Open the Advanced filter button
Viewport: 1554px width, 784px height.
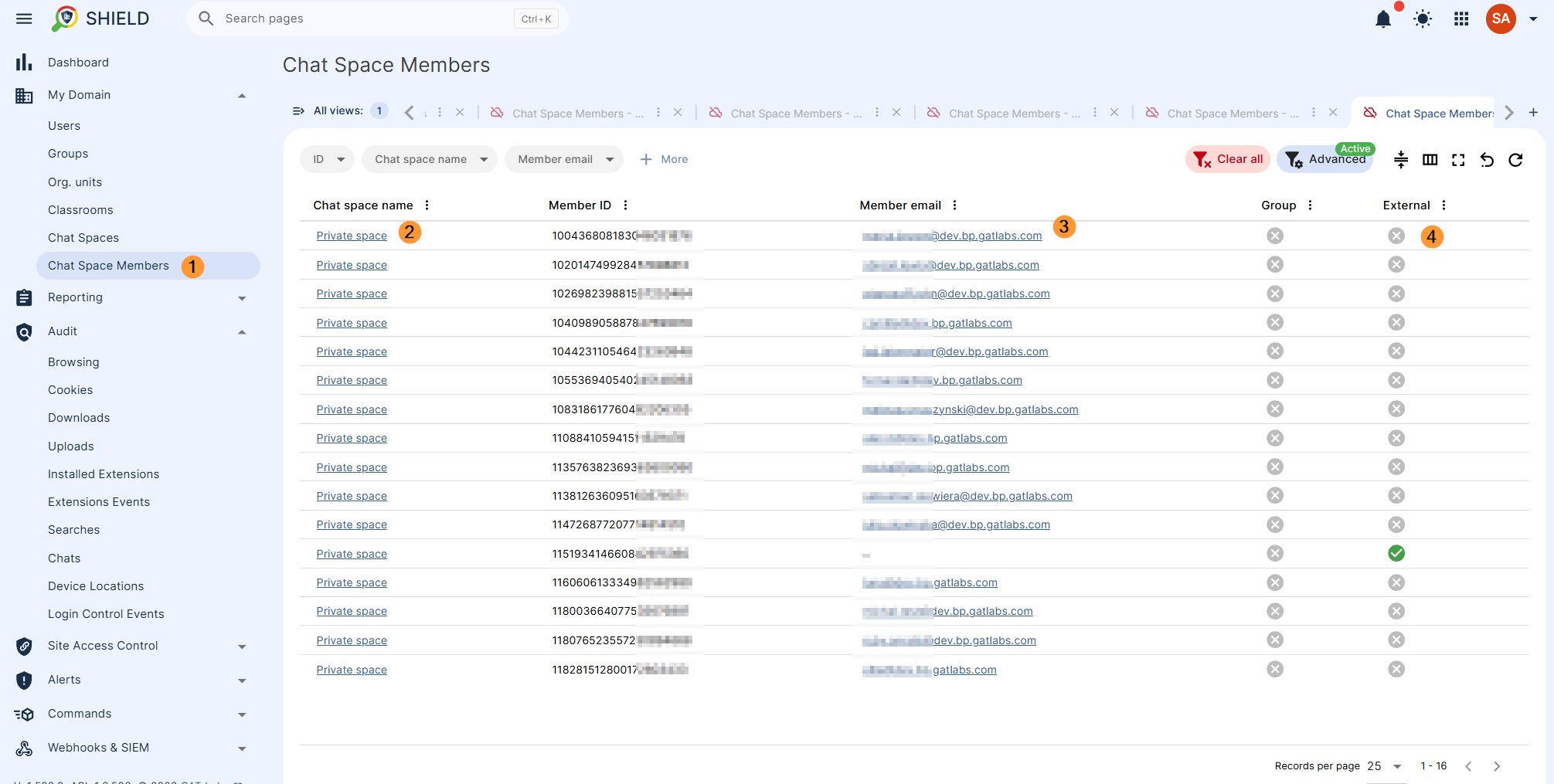(x=1325, y=159)
